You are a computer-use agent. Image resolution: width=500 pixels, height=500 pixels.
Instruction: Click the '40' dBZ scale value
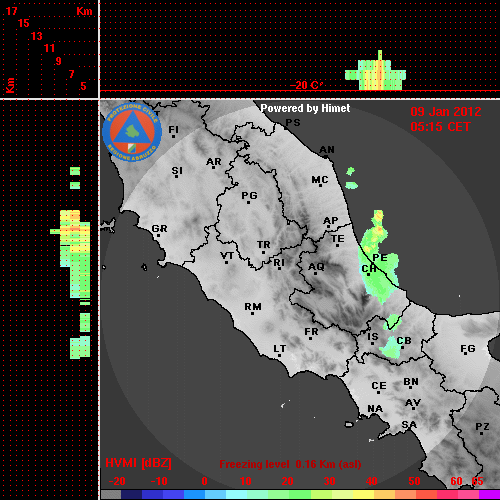point(372,481)
